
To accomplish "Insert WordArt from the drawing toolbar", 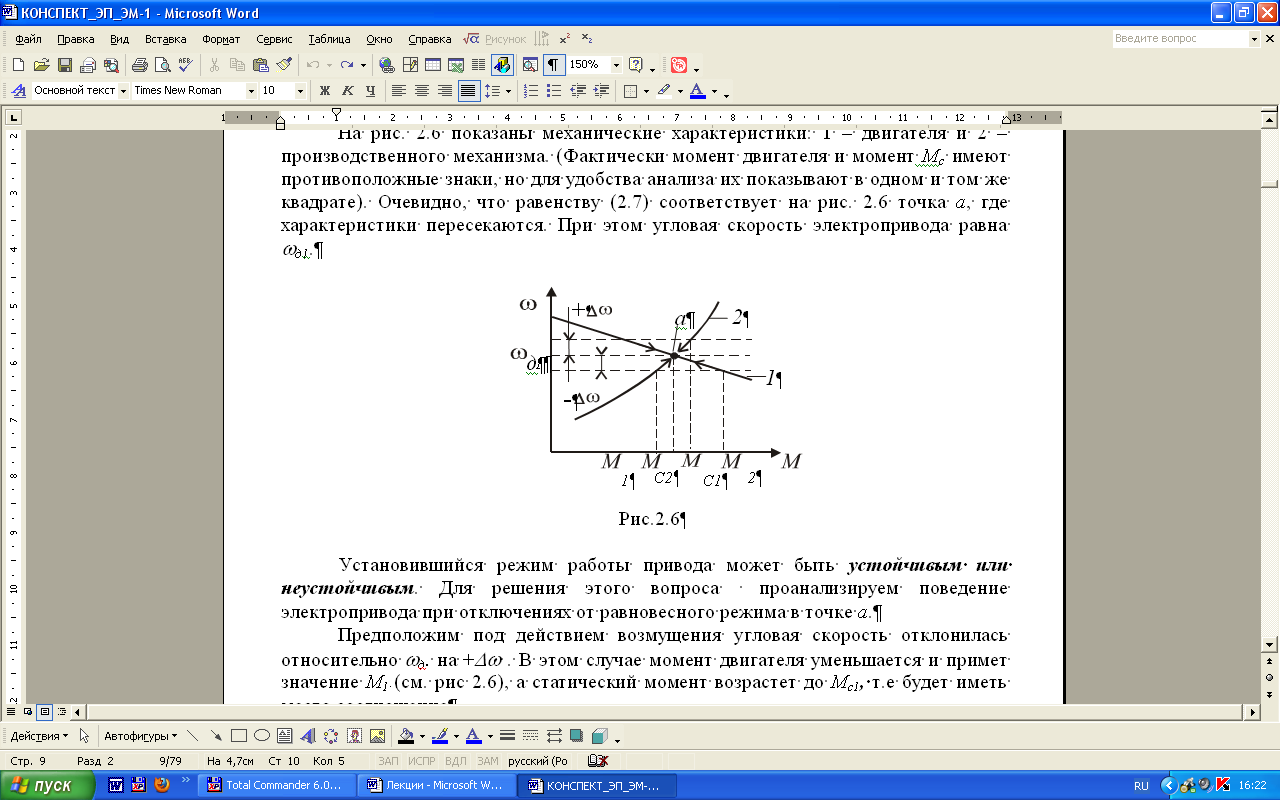I will 308,736.
